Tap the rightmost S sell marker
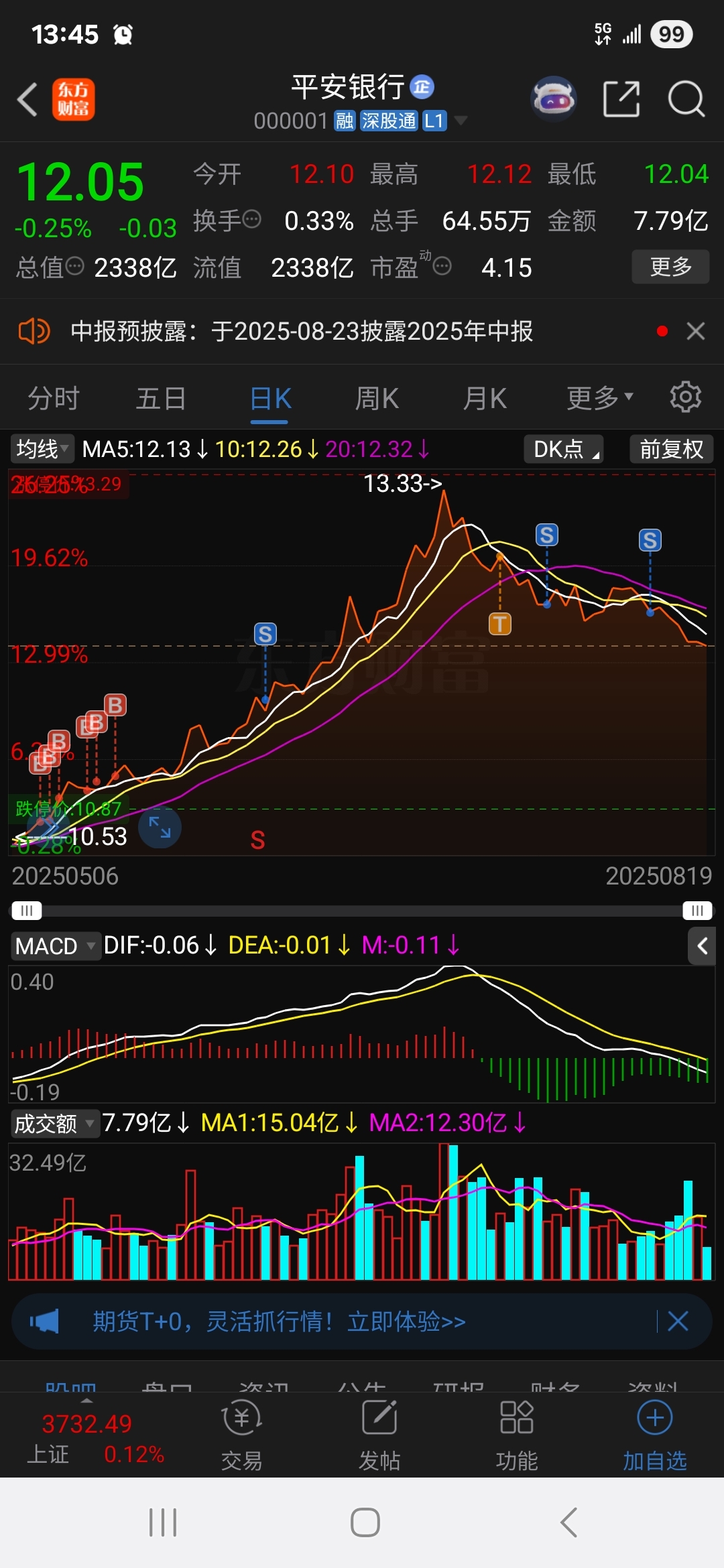Screen dimensions: 724x1568 650,540
